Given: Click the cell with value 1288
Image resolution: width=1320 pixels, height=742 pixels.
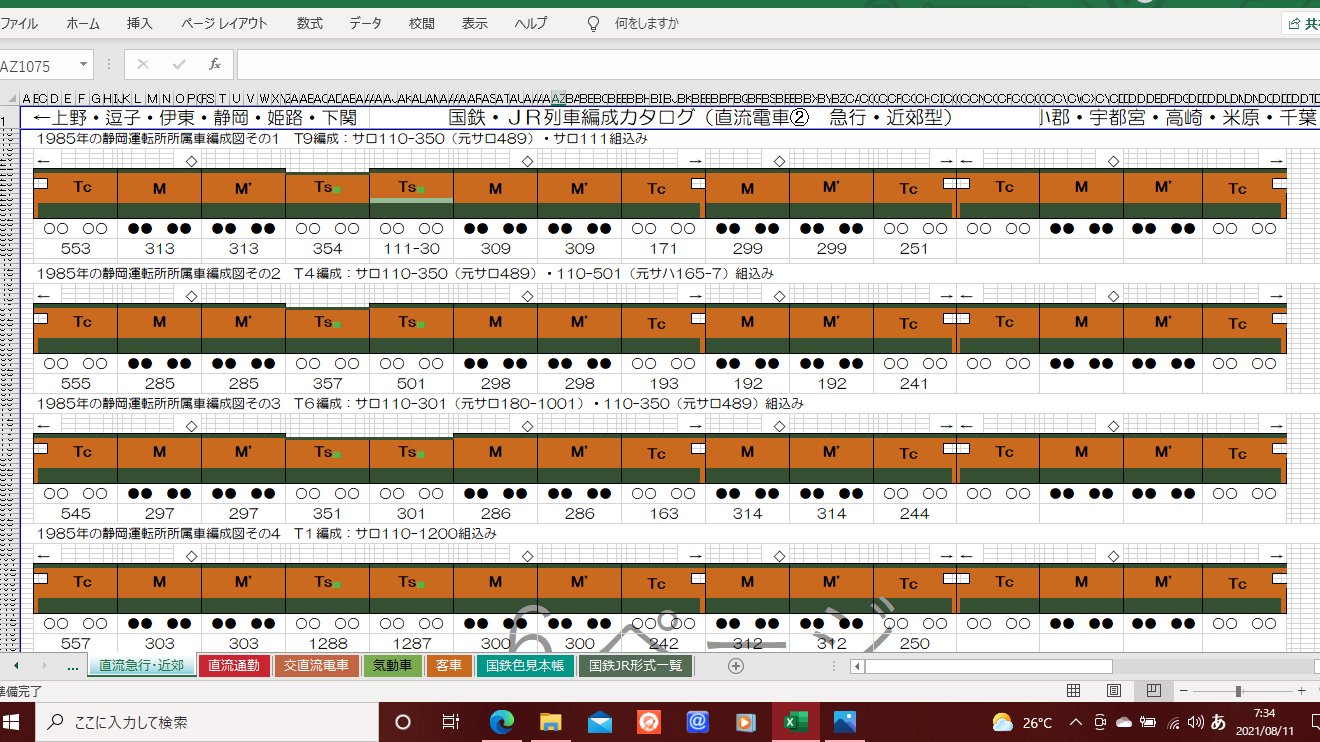Looking at the screenshot, I should click(x=327, y=644).
